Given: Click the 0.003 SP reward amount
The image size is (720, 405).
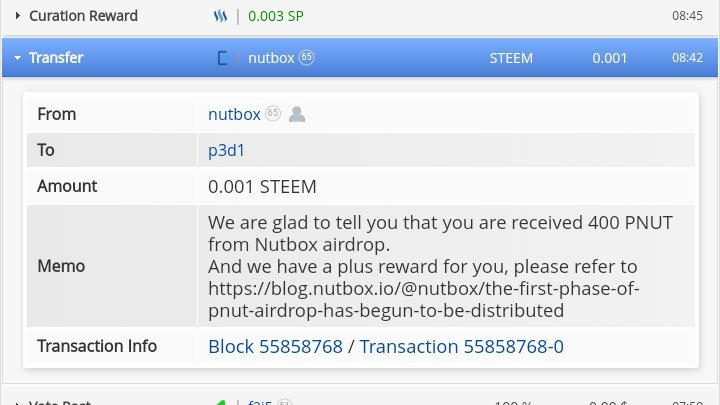Looking at the screenshot, I should pos(276,17).
